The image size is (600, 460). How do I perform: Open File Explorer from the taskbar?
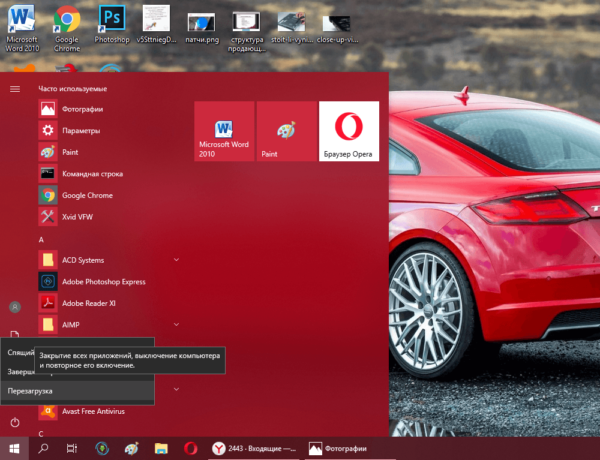(x=161, y=448)
